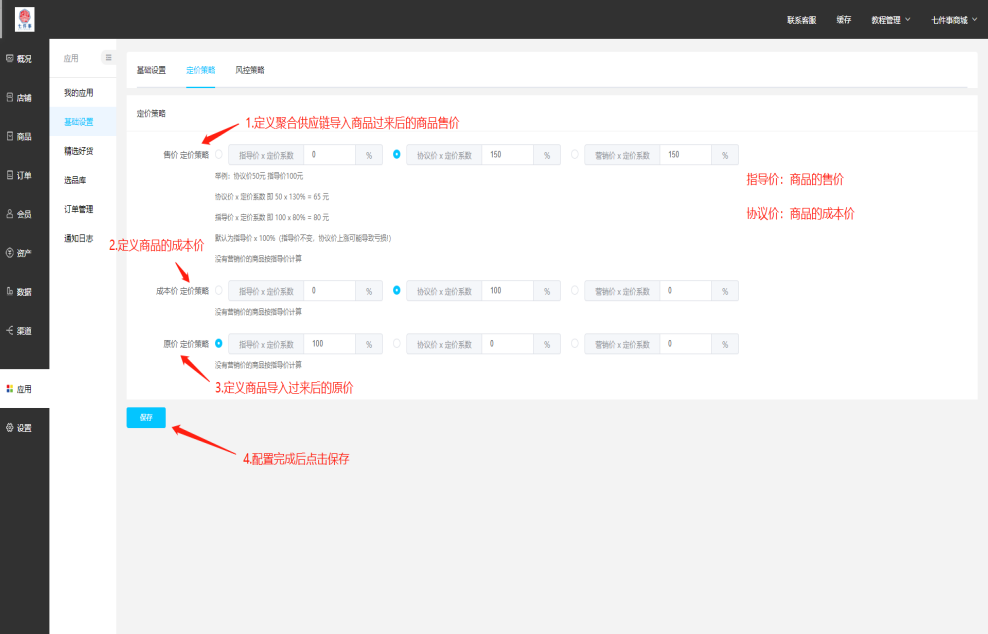
Task: Open the 会员 members sidebar icon
Action: point(9,214)
